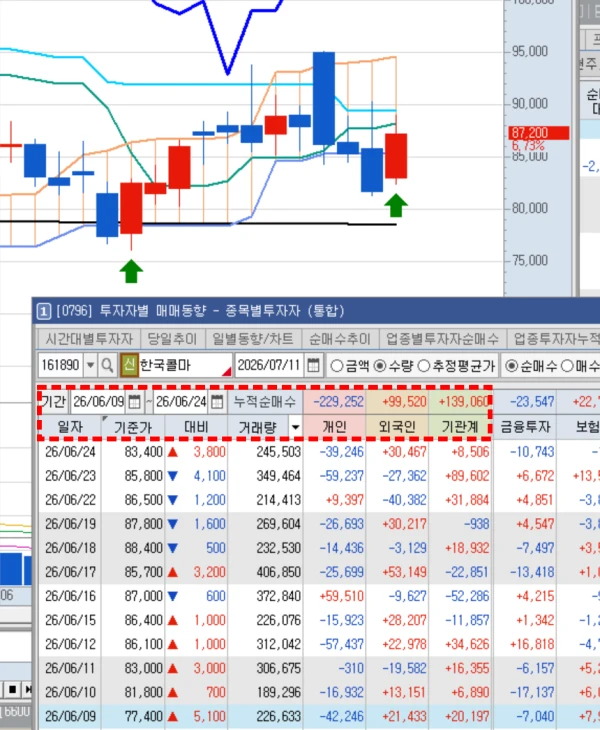Click the numbered '1' window icon in title bar

point(44,311)
